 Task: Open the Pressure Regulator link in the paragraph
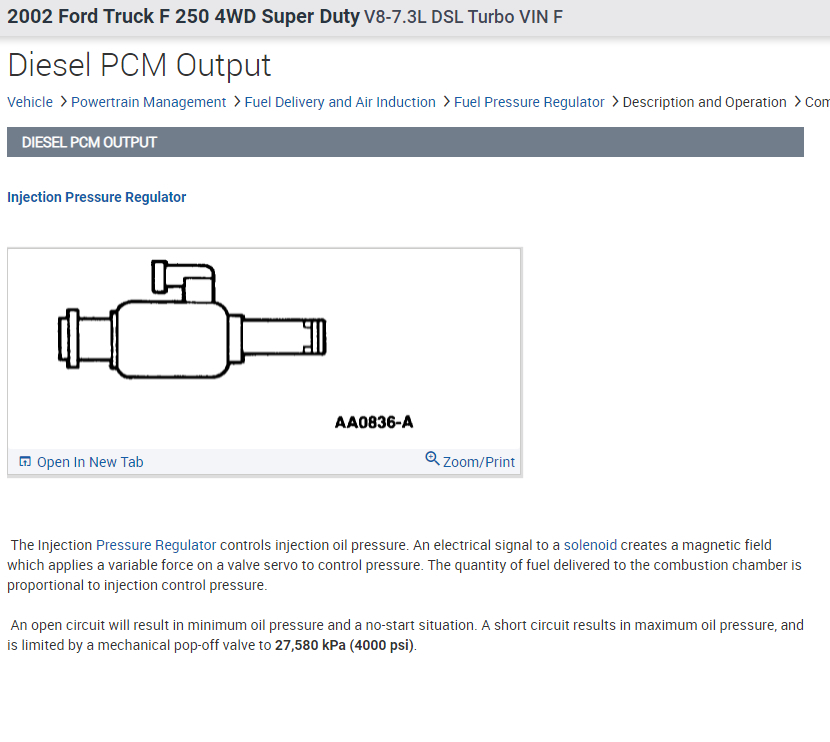(156, 545)
